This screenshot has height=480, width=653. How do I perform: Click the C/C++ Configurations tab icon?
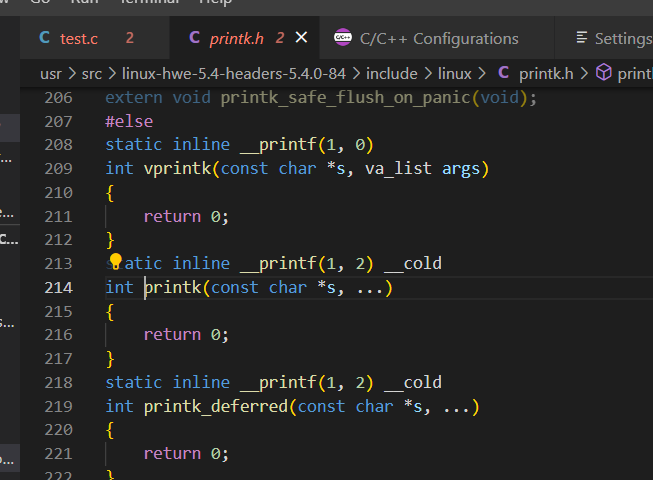343,38
